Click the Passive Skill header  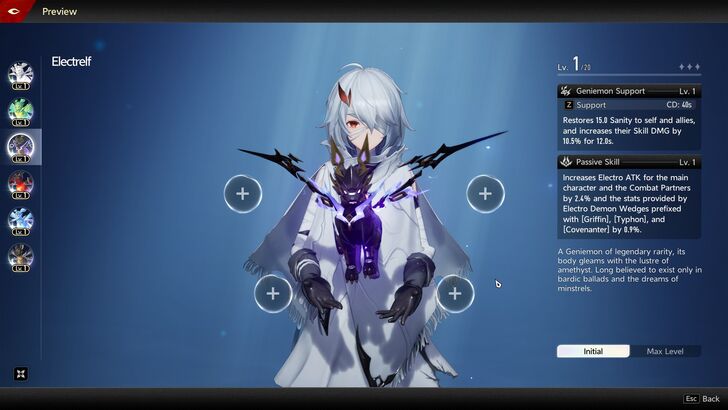629,162
